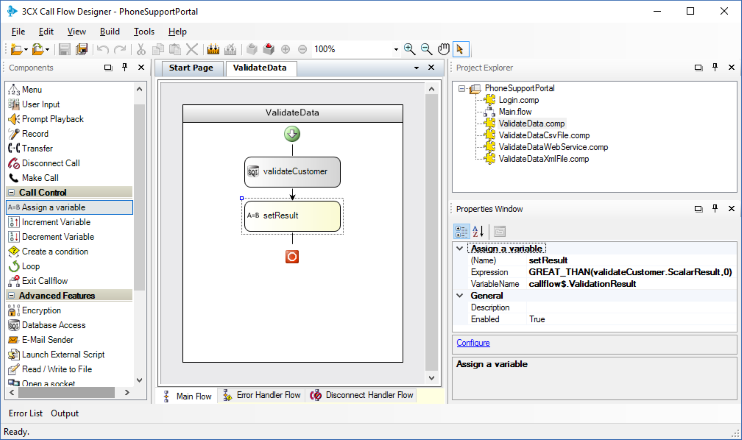Viewport: 742px width, 440px height.
Task: Collapse the General property group
Action: point(459,295)
